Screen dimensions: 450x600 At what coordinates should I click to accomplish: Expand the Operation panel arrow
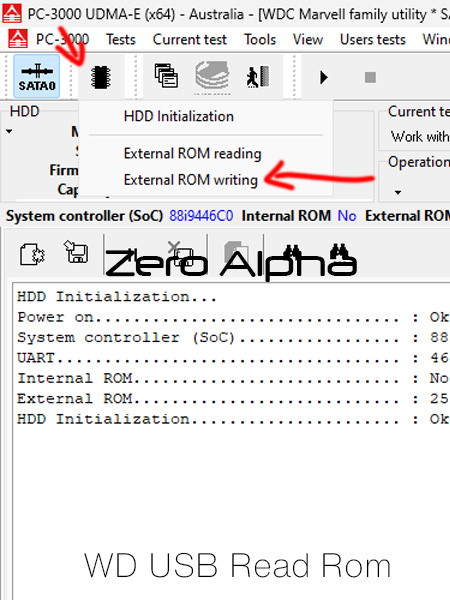(398, 192)
